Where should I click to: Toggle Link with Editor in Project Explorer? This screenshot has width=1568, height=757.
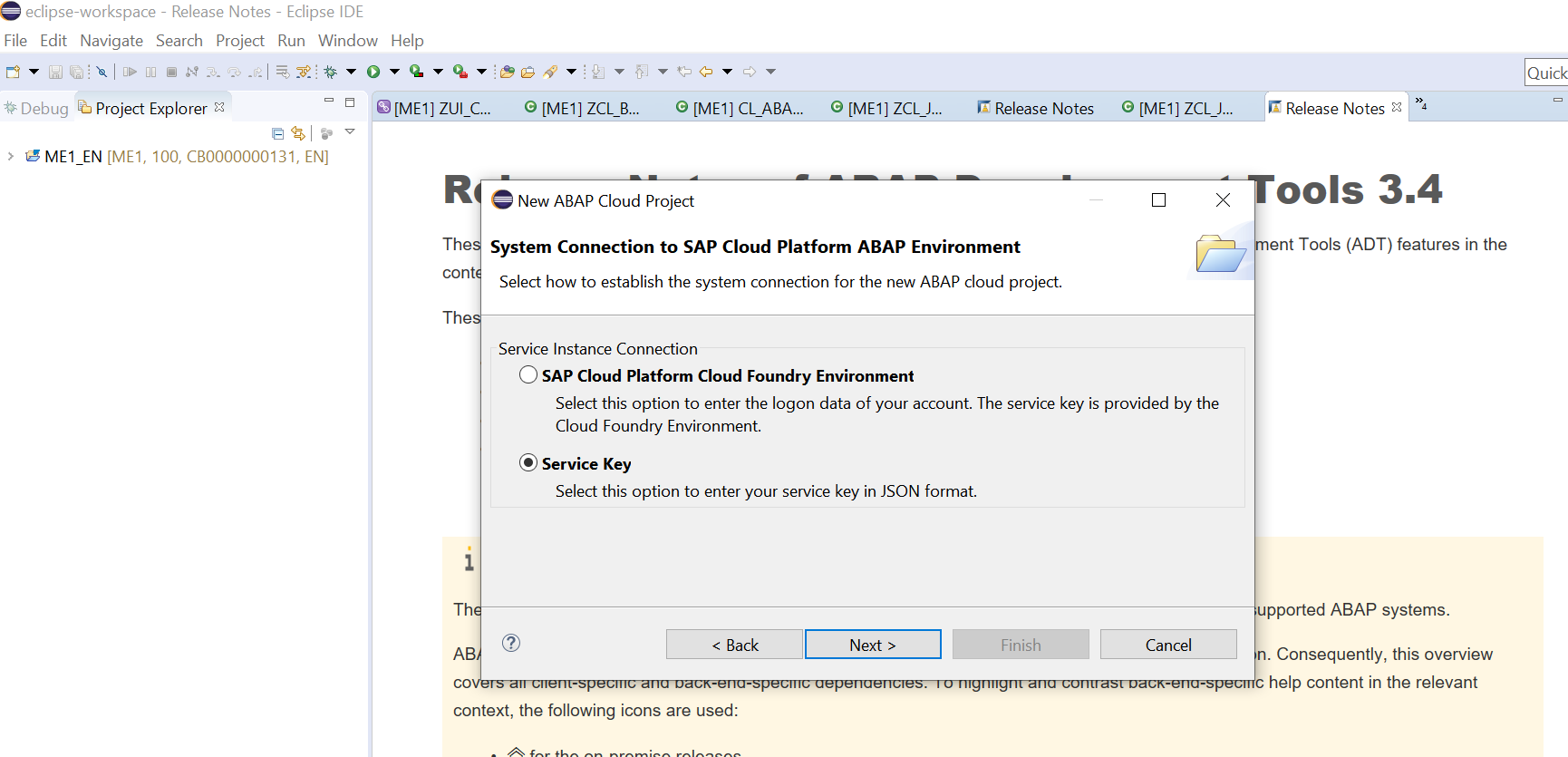pos(298,133)
